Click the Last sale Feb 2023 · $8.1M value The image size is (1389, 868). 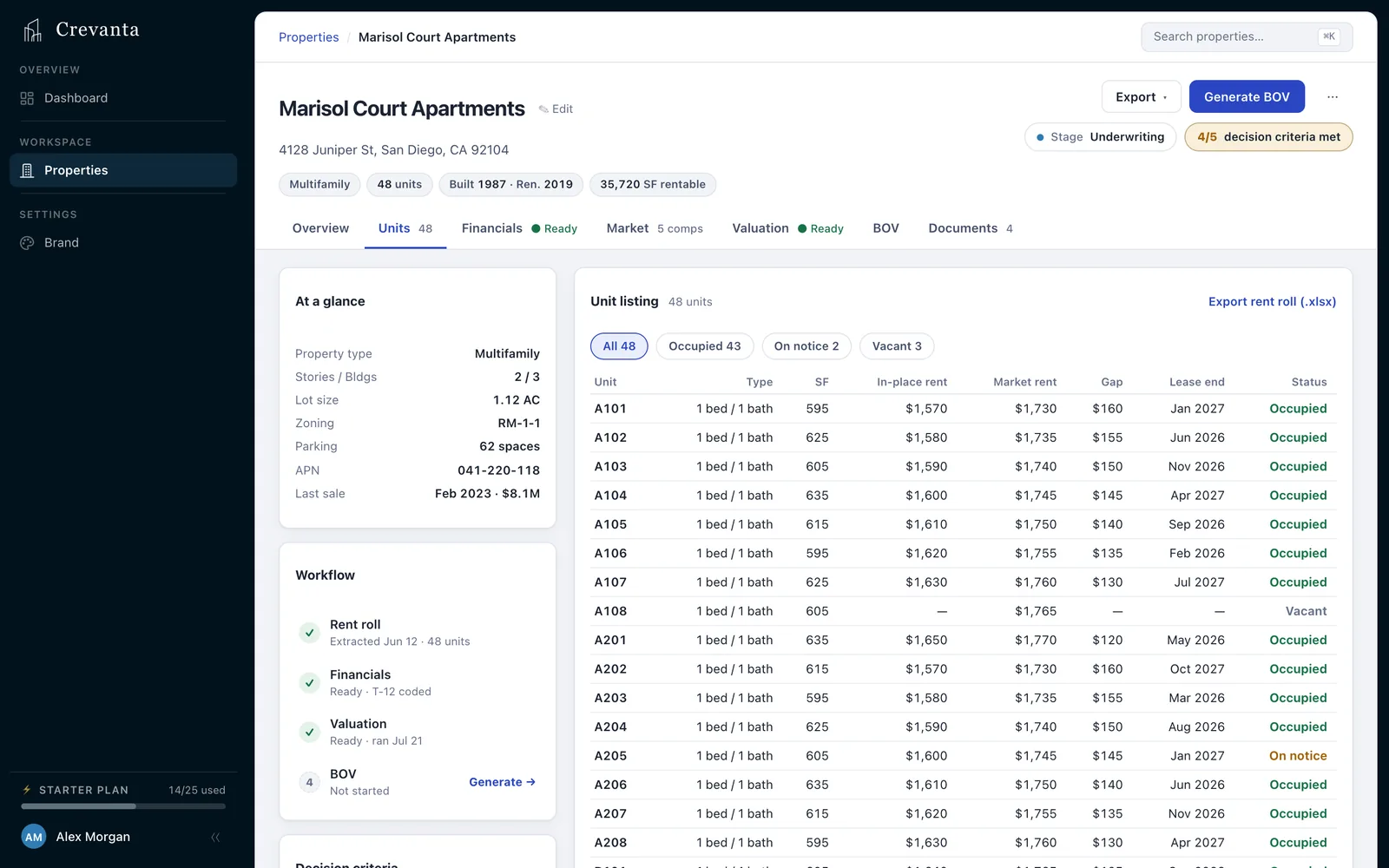click(x=487, y=494)
